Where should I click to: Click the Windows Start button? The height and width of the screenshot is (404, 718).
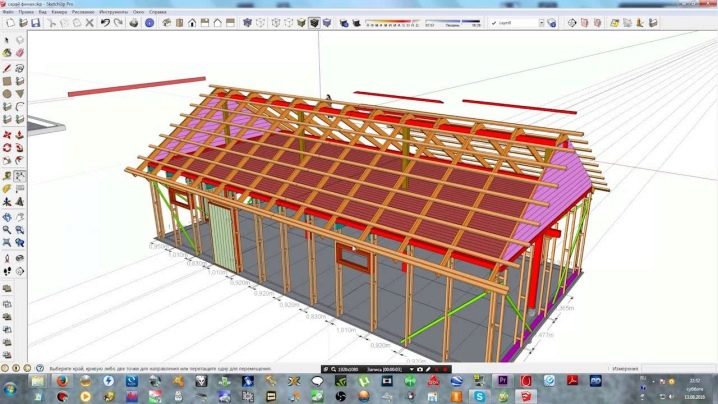pyautogui.click(x=11, y=384)
